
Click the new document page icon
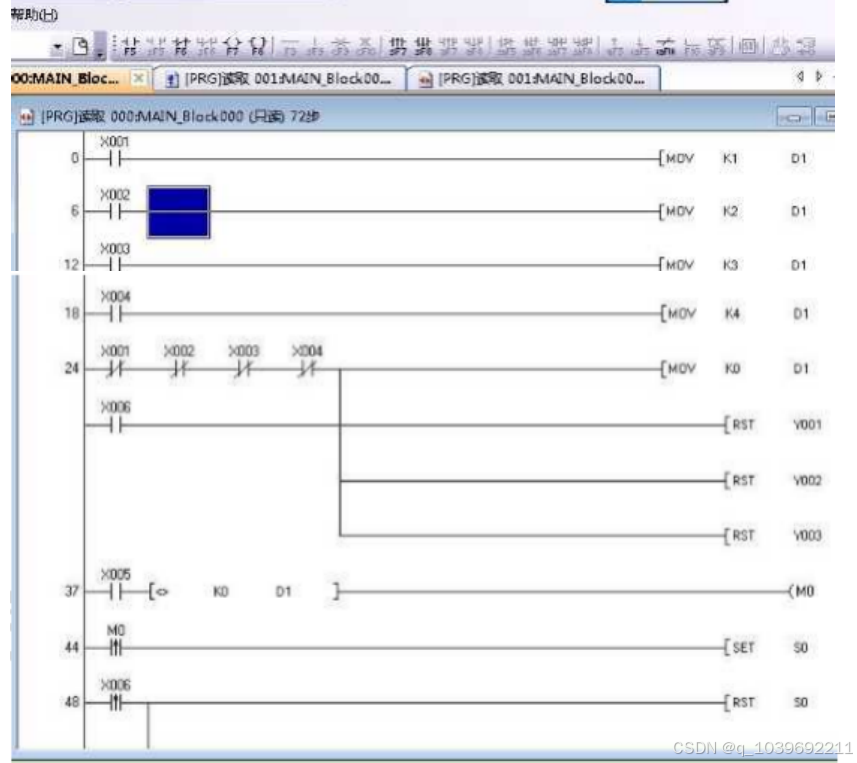[x=80, y=46]
